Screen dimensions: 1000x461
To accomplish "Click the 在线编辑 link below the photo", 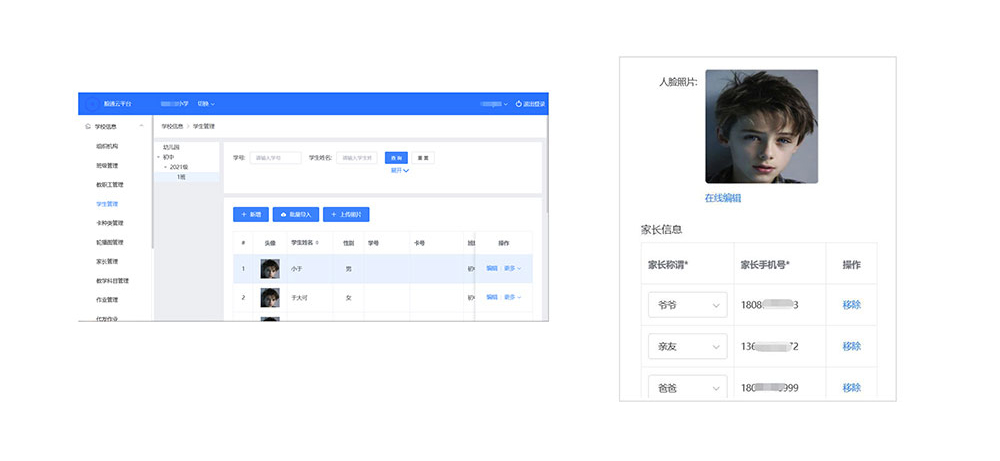I will click(x=722, y=198).
